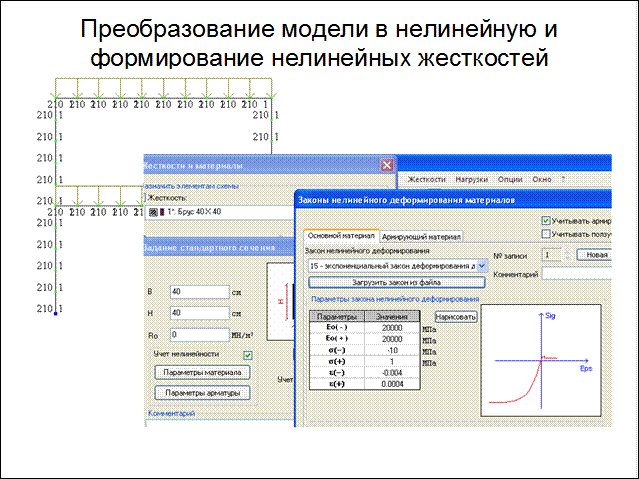This screenshot has width=639, height=479.
Task: Toggle Учет нелинейности checkbox
Action: tap(247, 355)
